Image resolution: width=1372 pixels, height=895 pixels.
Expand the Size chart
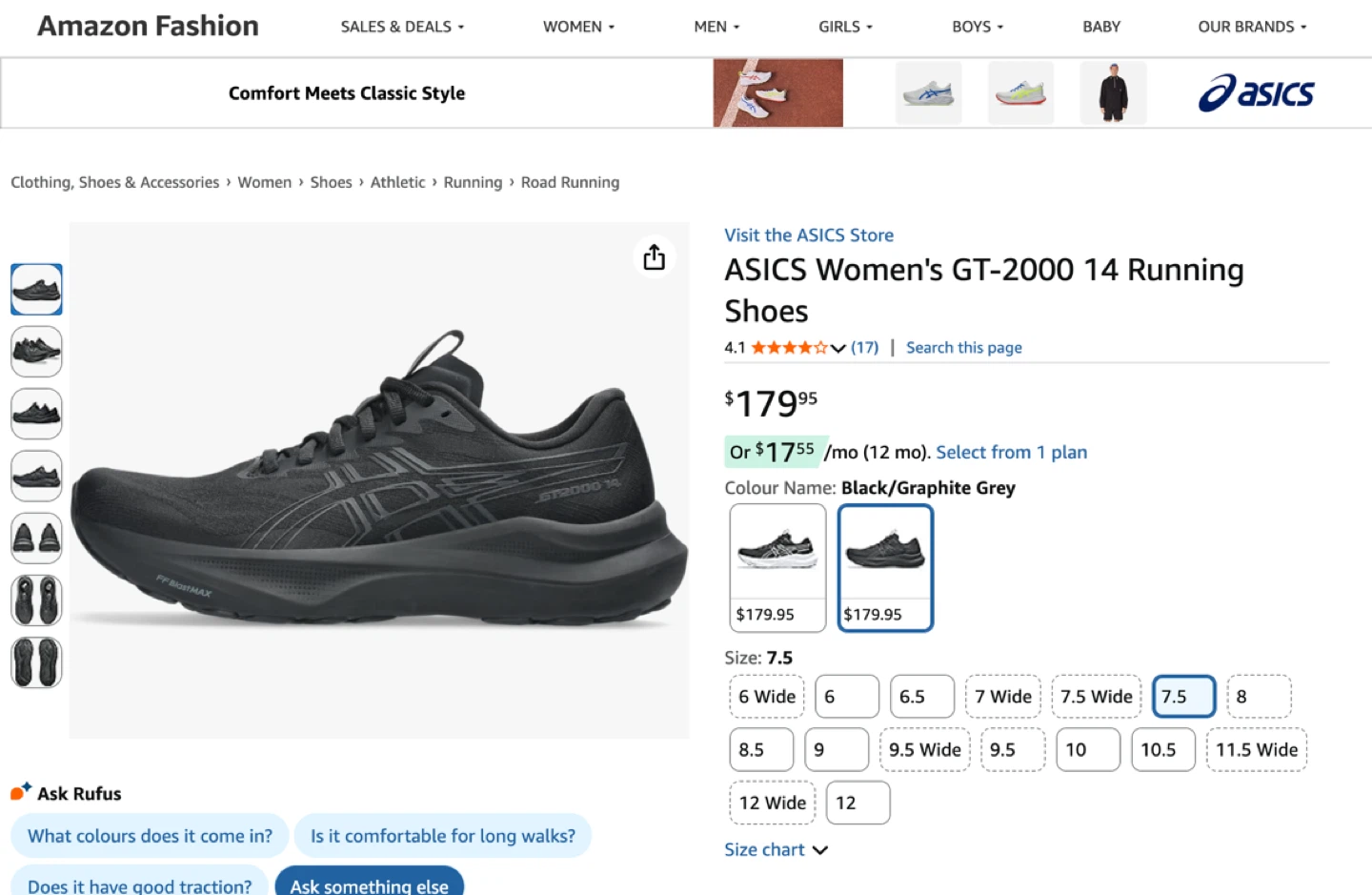(776, 849)
